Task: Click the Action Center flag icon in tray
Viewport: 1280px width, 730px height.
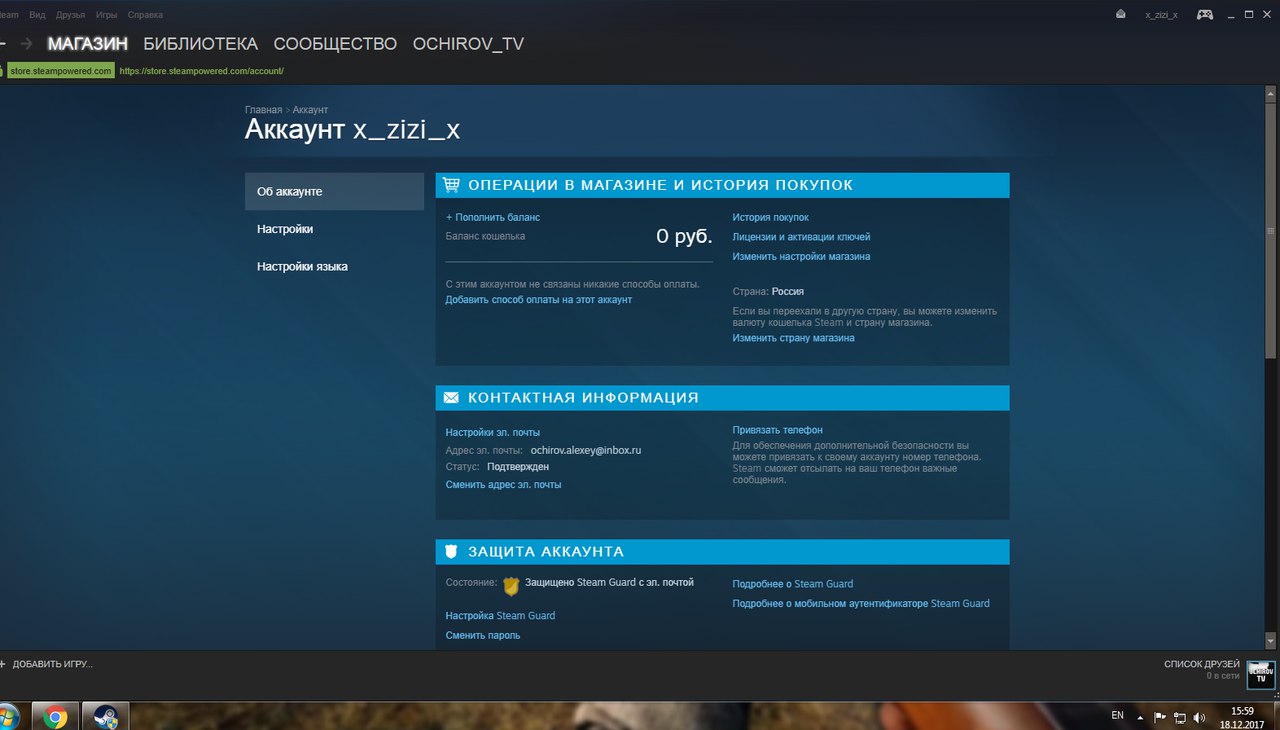Action: click(x=1160, y=717)
